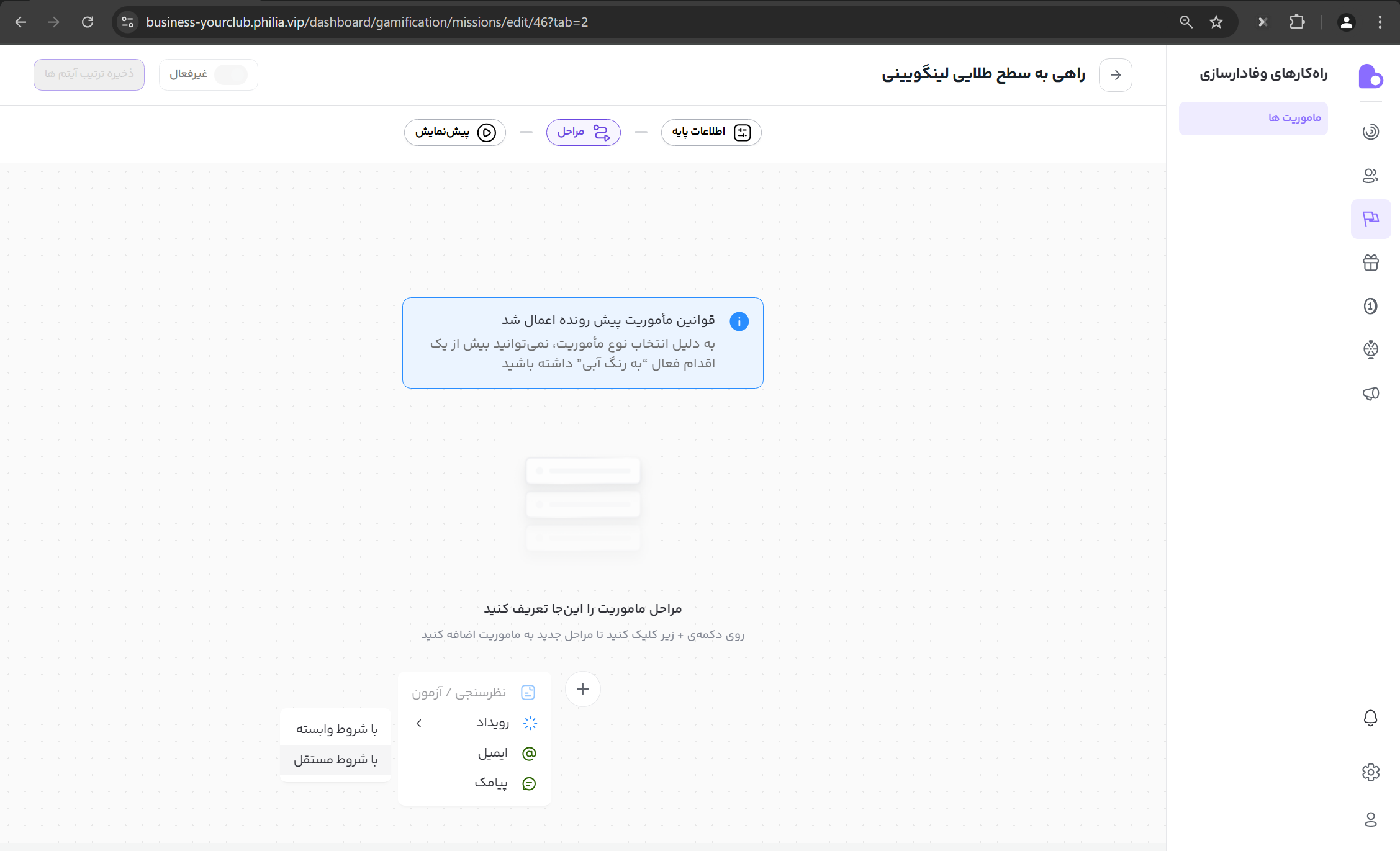Toggle the غیرفعال mission status switch
1400x851 pixels.
pos(230,74)
